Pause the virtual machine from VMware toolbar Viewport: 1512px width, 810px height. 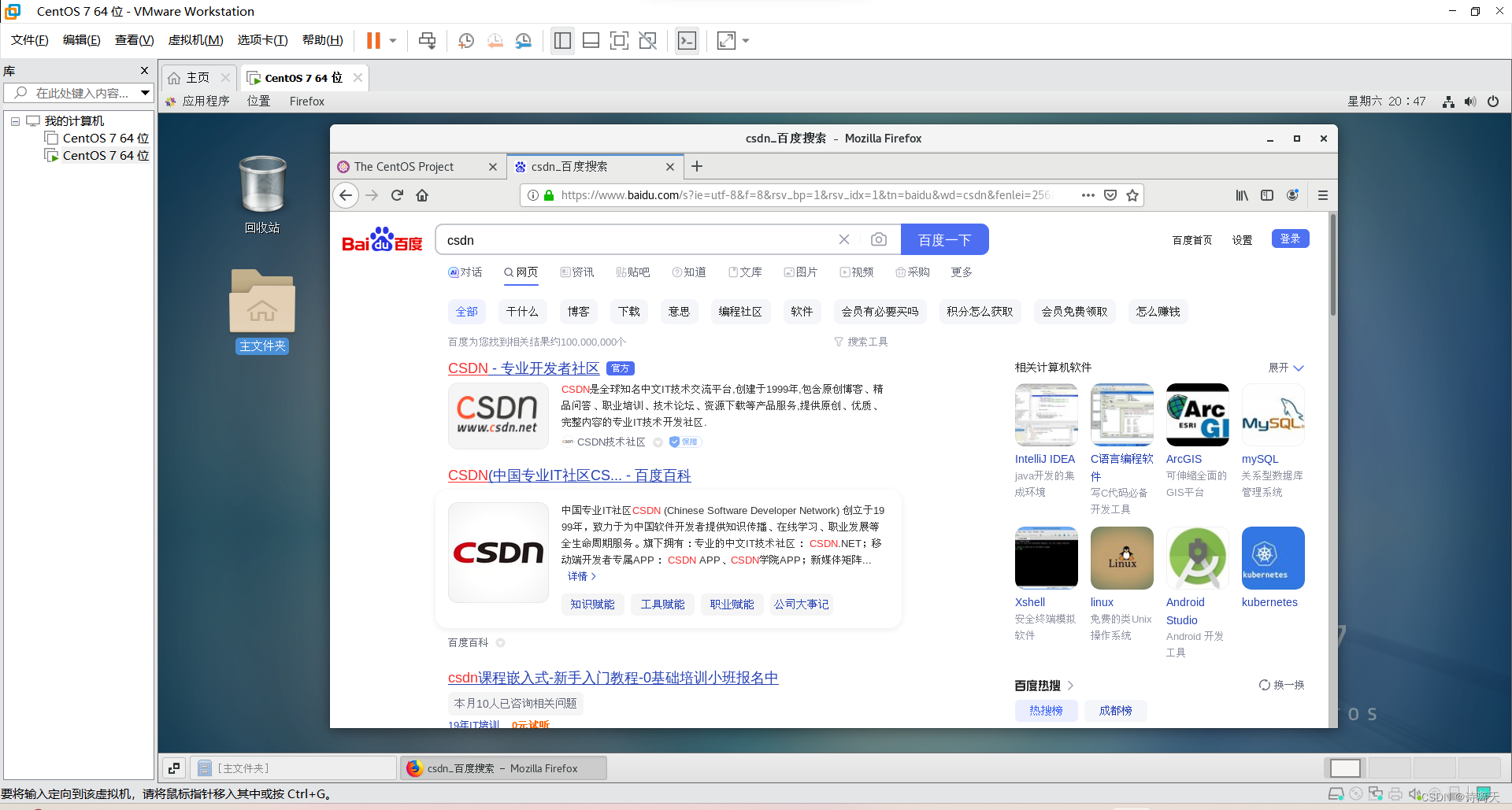373,40
